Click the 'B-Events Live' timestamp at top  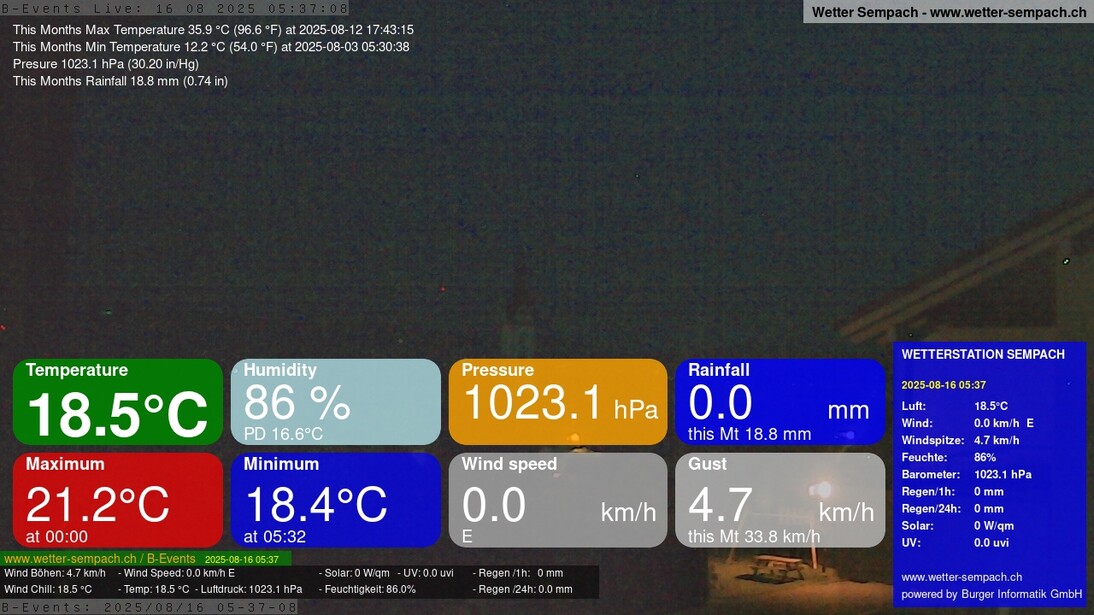tap(174, 8)
